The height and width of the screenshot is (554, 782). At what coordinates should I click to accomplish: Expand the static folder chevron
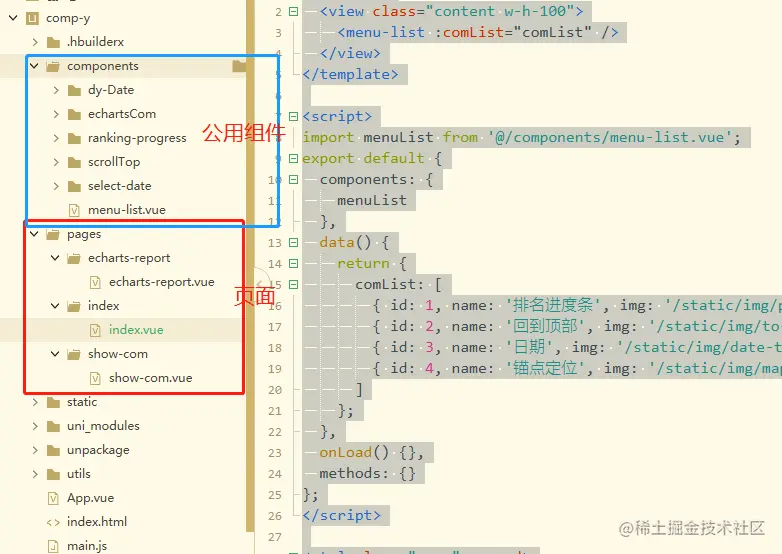[x=35, y=402]
